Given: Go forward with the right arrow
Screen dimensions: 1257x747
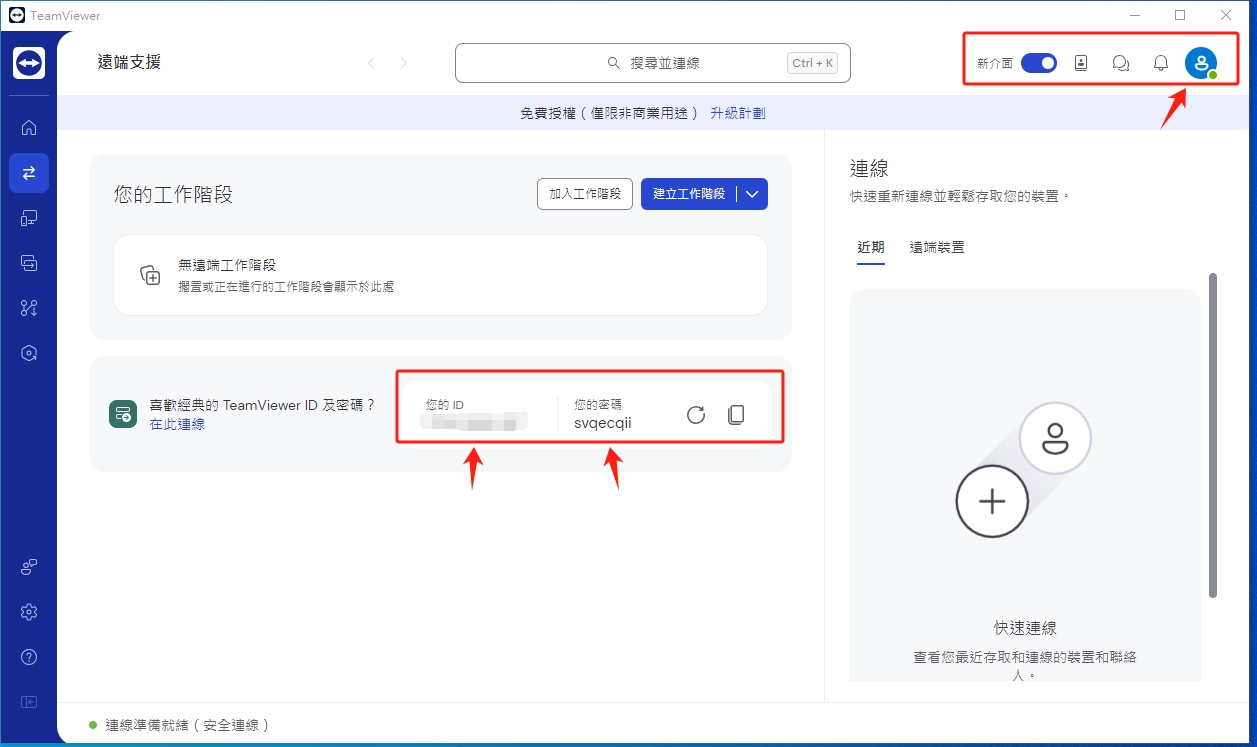Looking at the screenshot, I should click(x=404, y=63).
